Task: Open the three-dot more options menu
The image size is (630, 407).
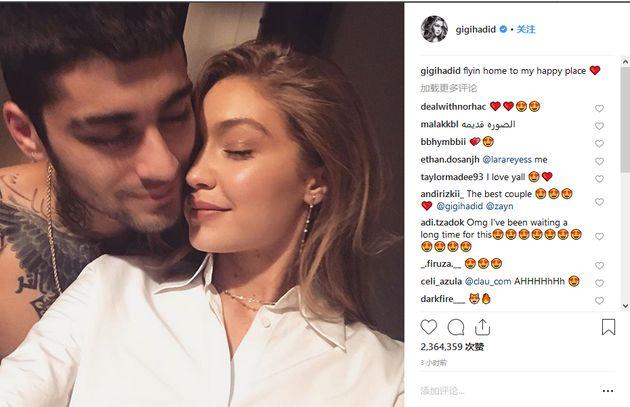Action: 608,391
